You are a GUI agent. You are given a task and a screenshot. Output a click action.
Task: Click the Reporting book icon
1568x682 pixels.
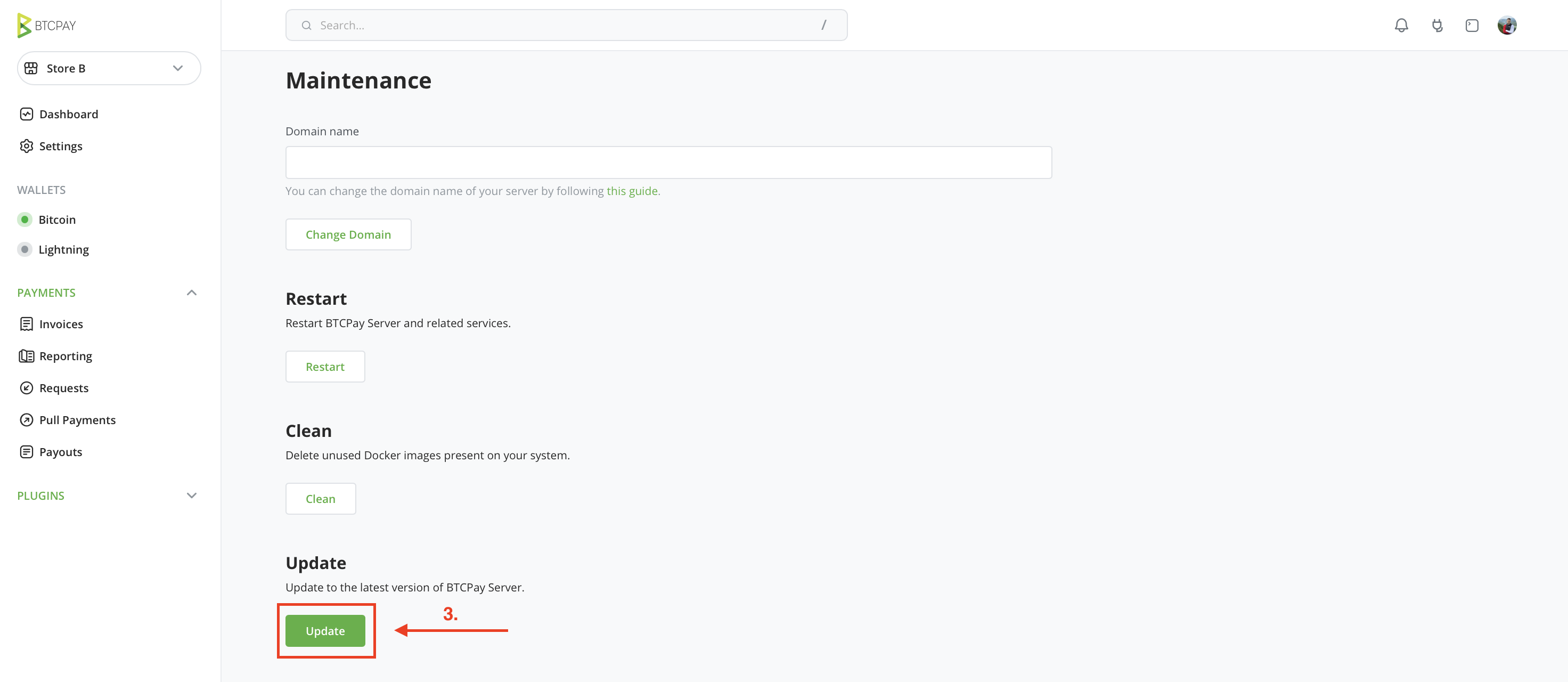26,355
